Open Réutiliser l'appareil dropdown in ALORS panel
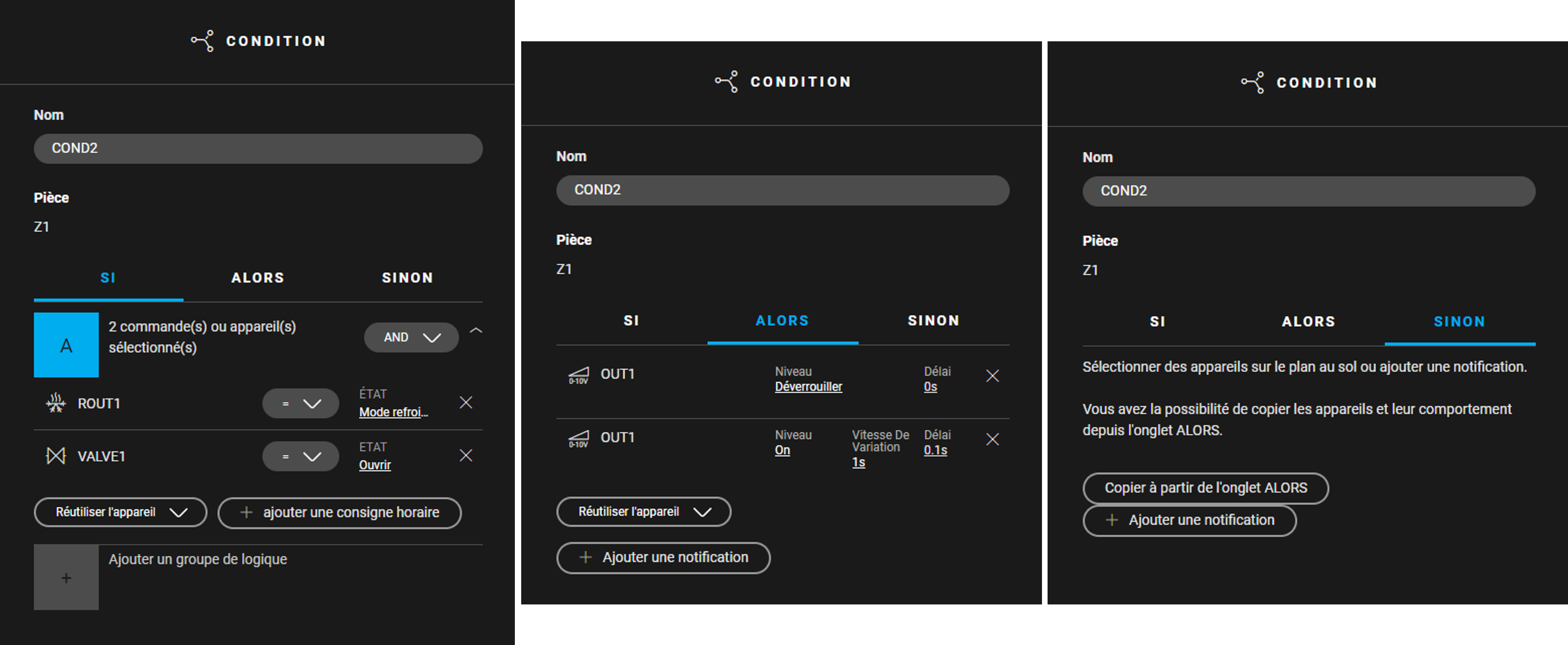Viewport: 1568px width, 645px height. 644,512
